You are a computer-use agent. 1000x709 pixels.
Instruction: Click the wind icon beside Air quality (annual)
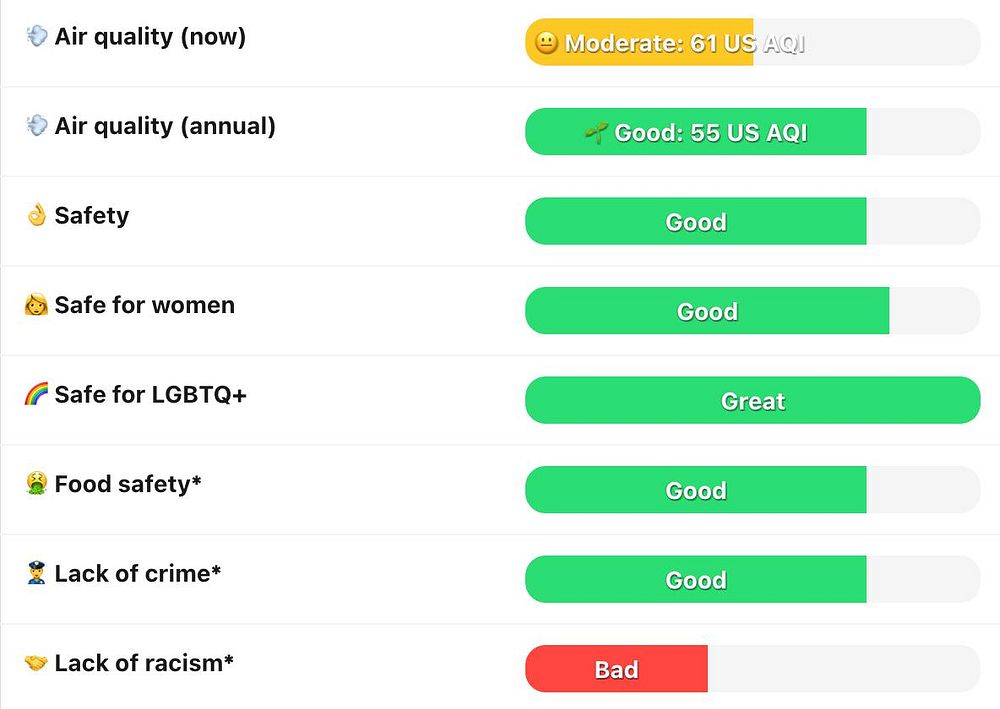tap(37, 126)
